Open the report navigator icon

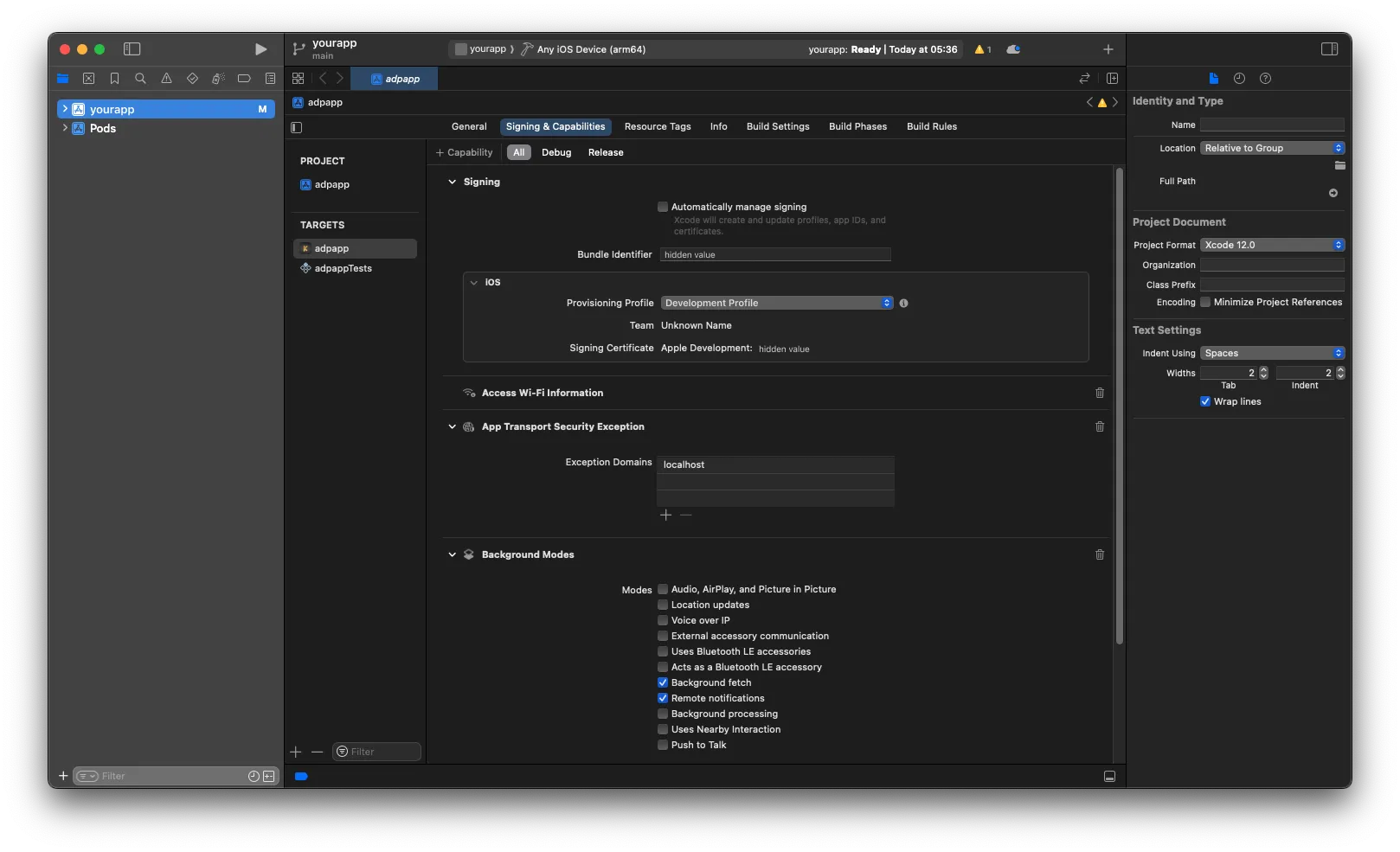(270, 79)
